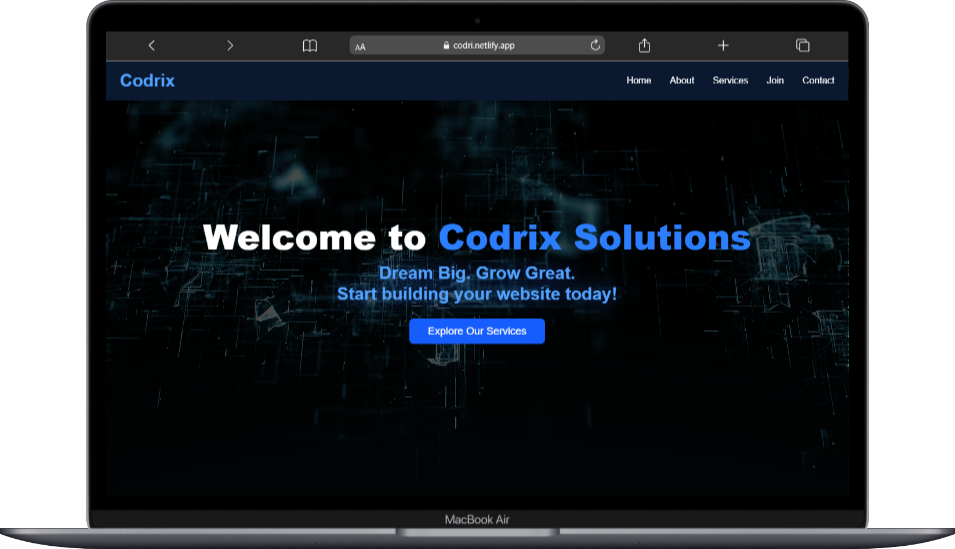Click the blue Codrix Solutions heading text
Image resolution: width=955 pixels, height=549 pixels.
pyautogui.click(x=594, y=238)
